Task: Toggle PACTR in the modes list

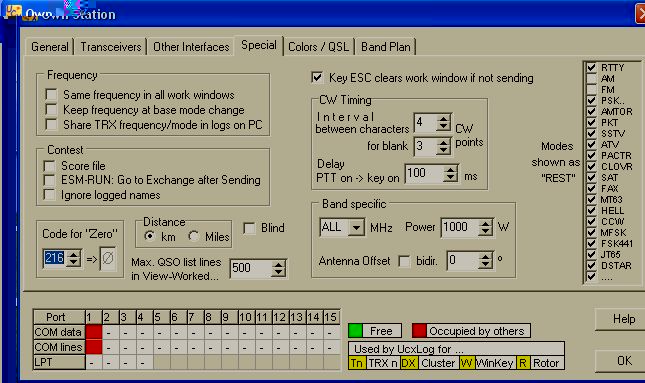Action: coord(592,156)
